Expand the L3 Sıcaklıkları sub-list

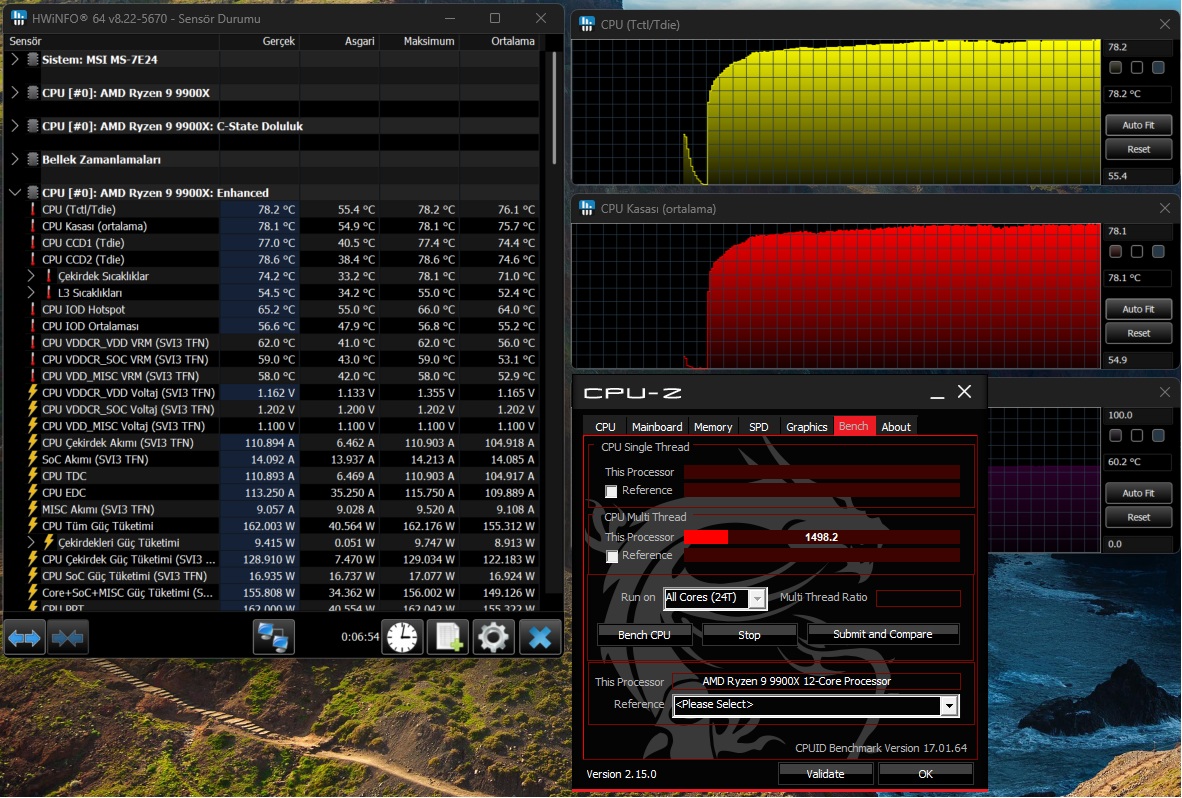[31, 292]
